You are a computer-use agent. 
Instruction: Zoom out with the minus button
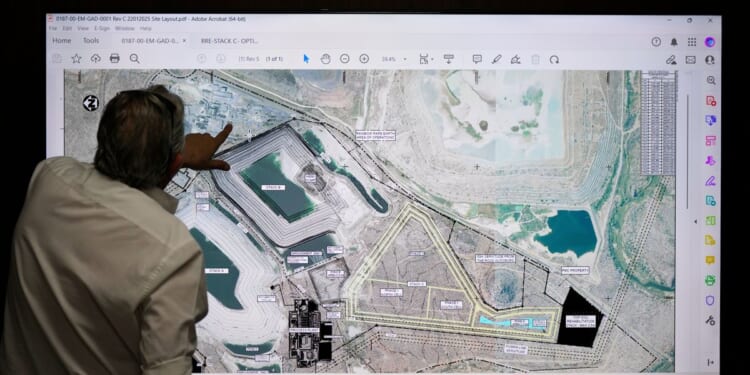tap(344, 59)
